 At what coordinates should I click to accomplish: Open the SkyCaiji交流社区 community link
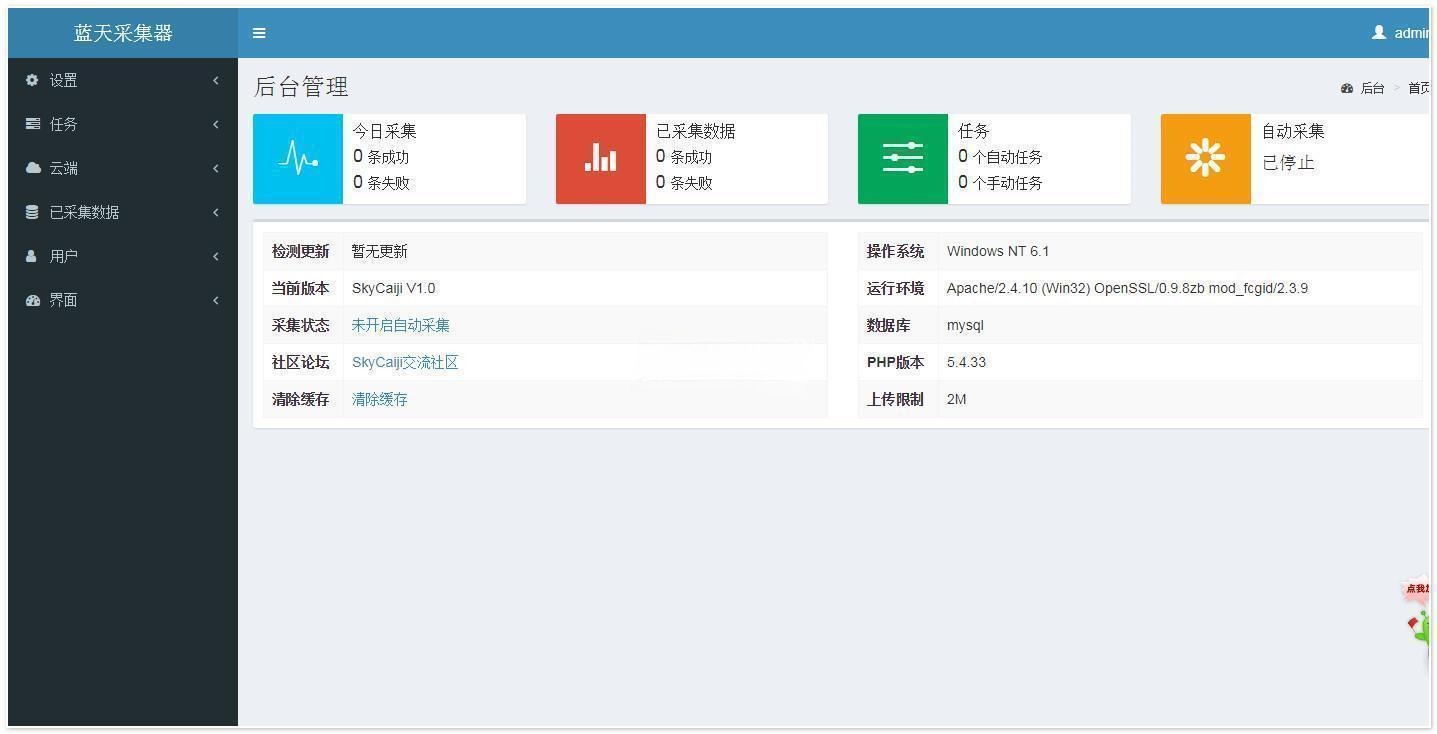tap(405, 362)
